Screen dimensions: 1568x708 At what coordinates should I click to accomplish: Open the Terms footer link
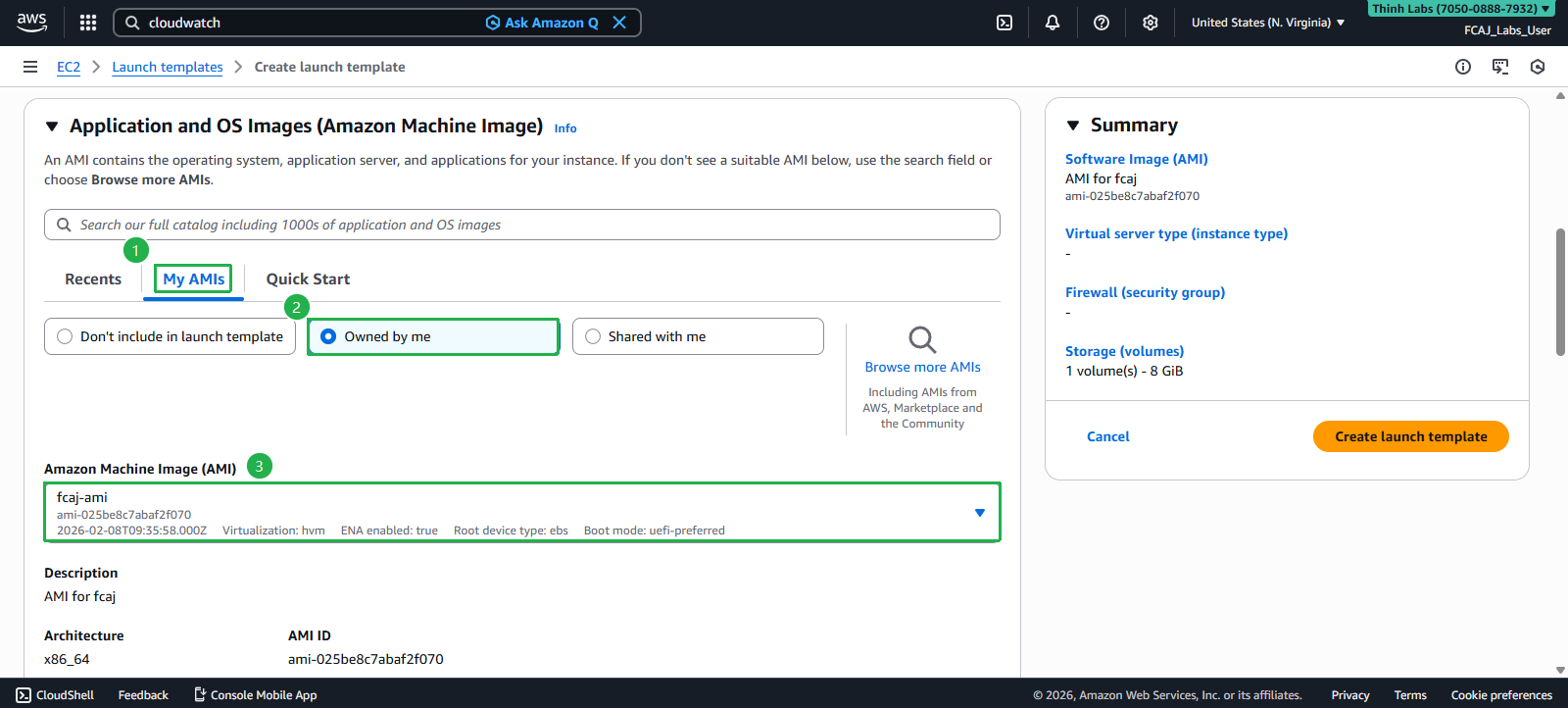point(1410,695)
